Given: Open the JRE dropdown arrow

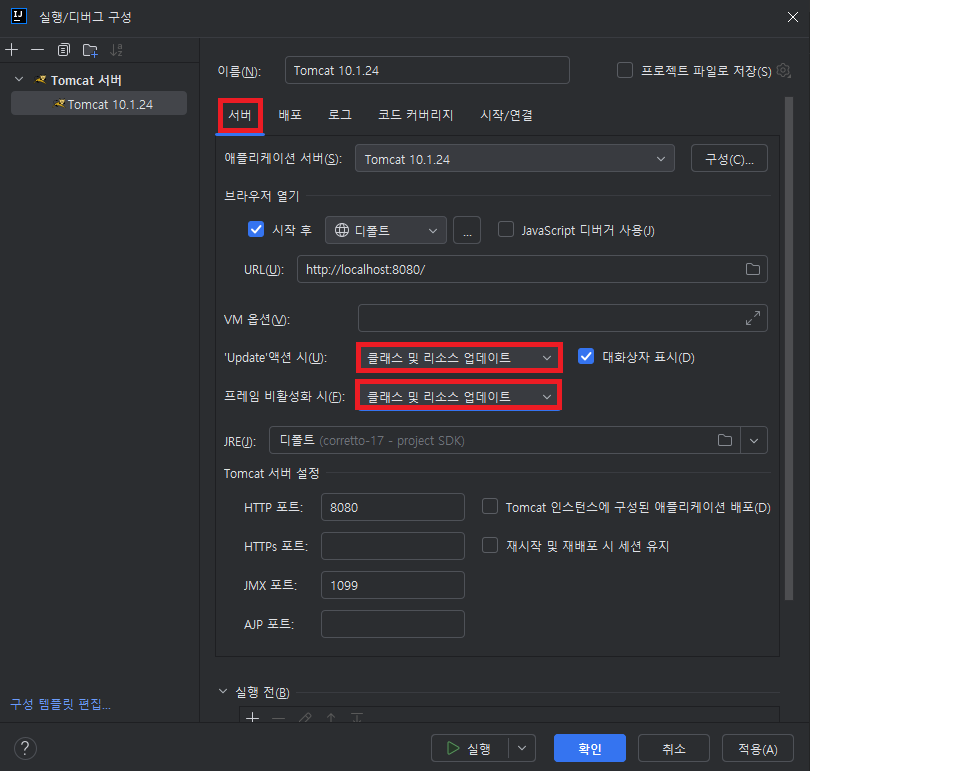Looking at the screenshot, I should coord(754,440).
